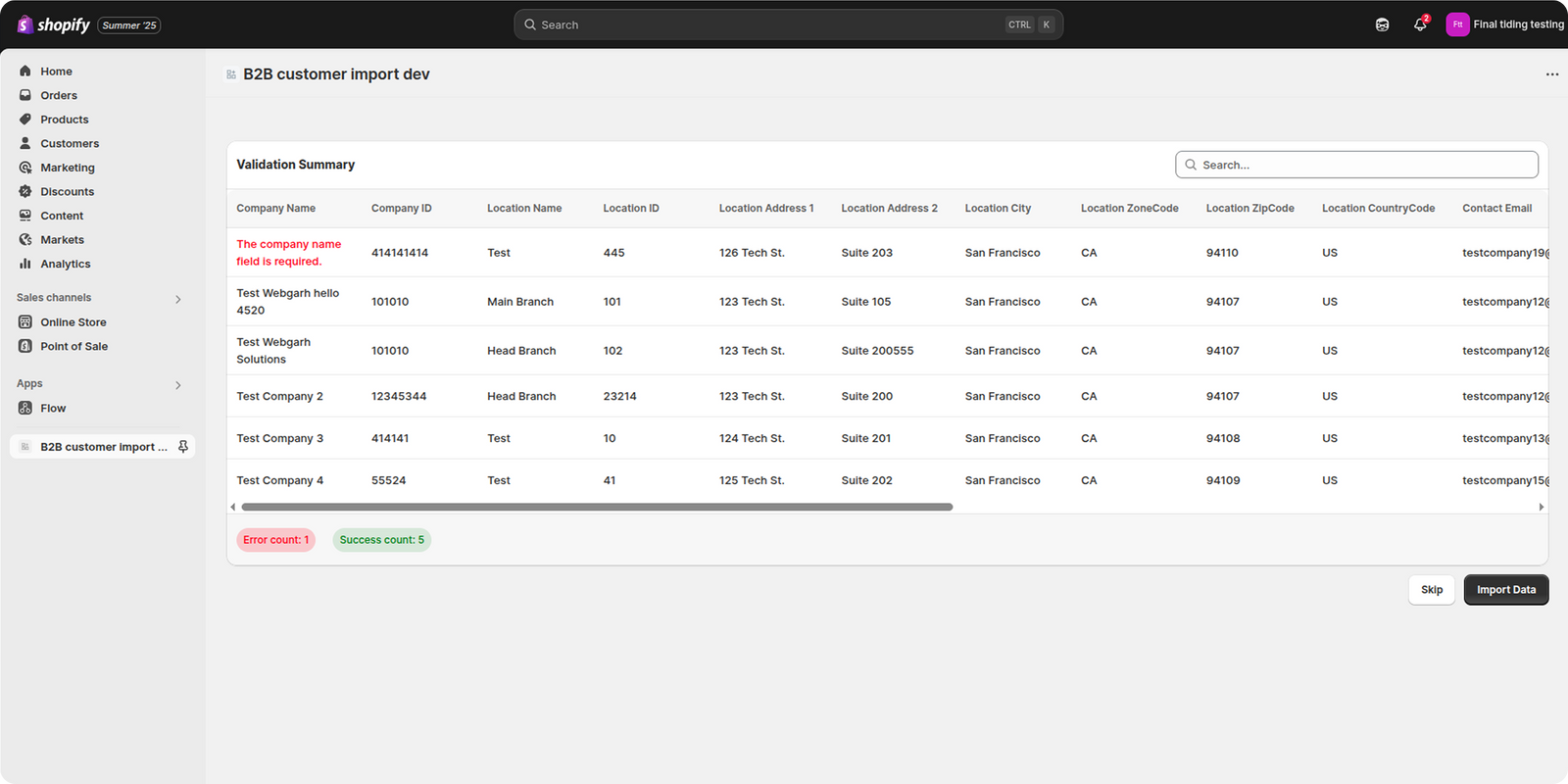
Task: Open Products via its tag icon
Action: point(25,120)
